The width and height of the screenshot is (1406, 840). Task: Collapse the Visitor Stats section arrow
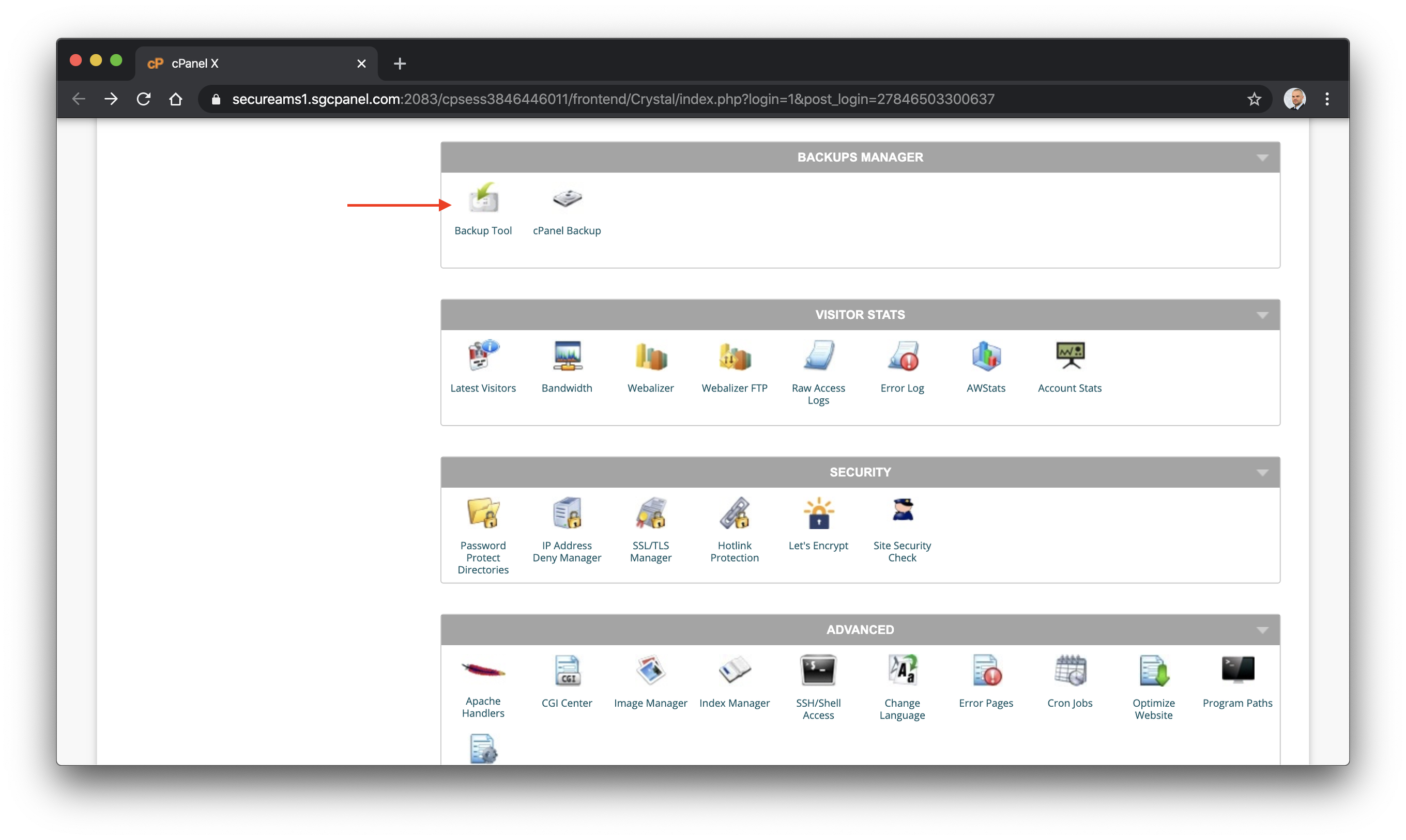pos(1262,315)
